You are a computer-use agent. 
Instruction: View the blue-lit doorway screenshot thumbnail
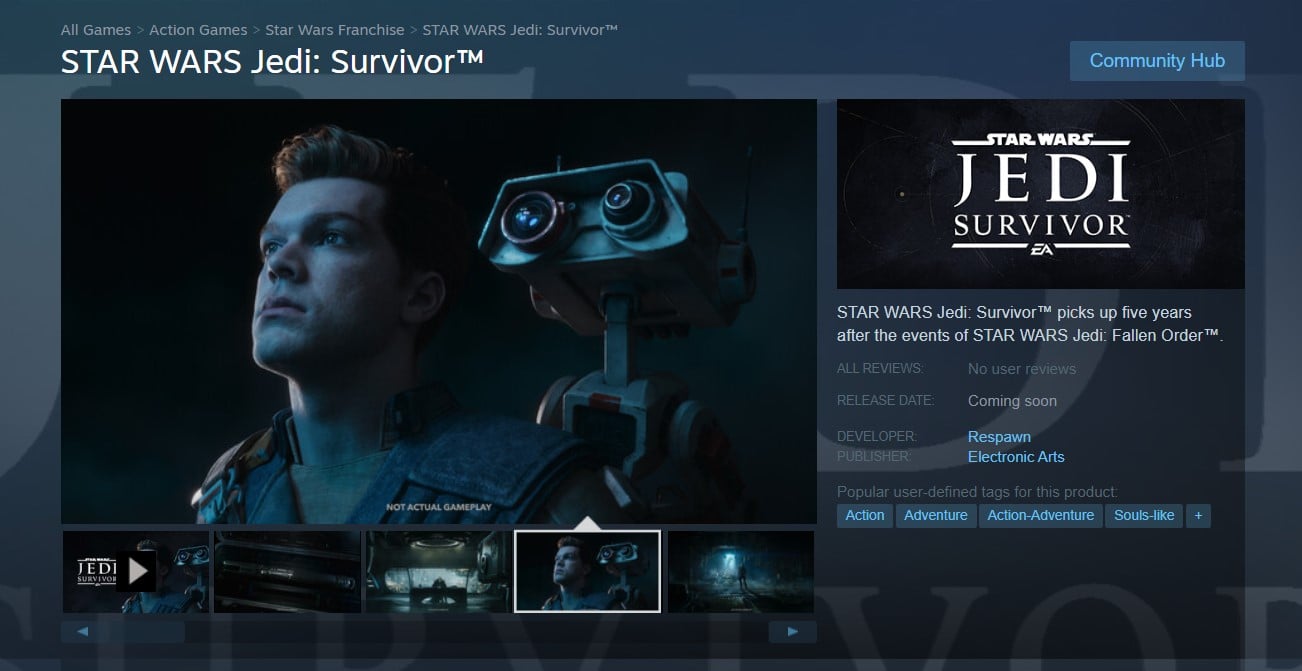point(741,571)
